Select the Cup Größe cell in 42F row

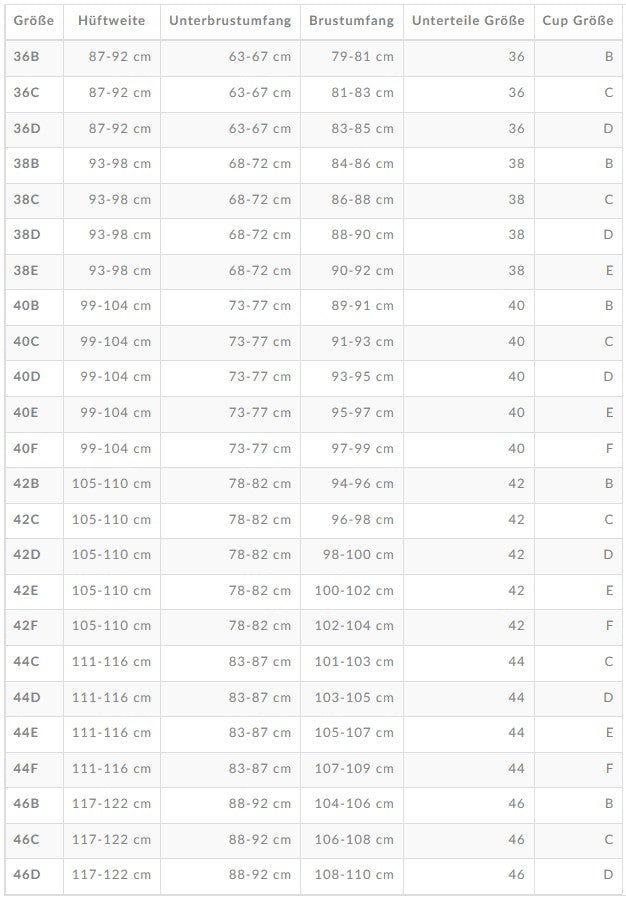pos(609,626)
